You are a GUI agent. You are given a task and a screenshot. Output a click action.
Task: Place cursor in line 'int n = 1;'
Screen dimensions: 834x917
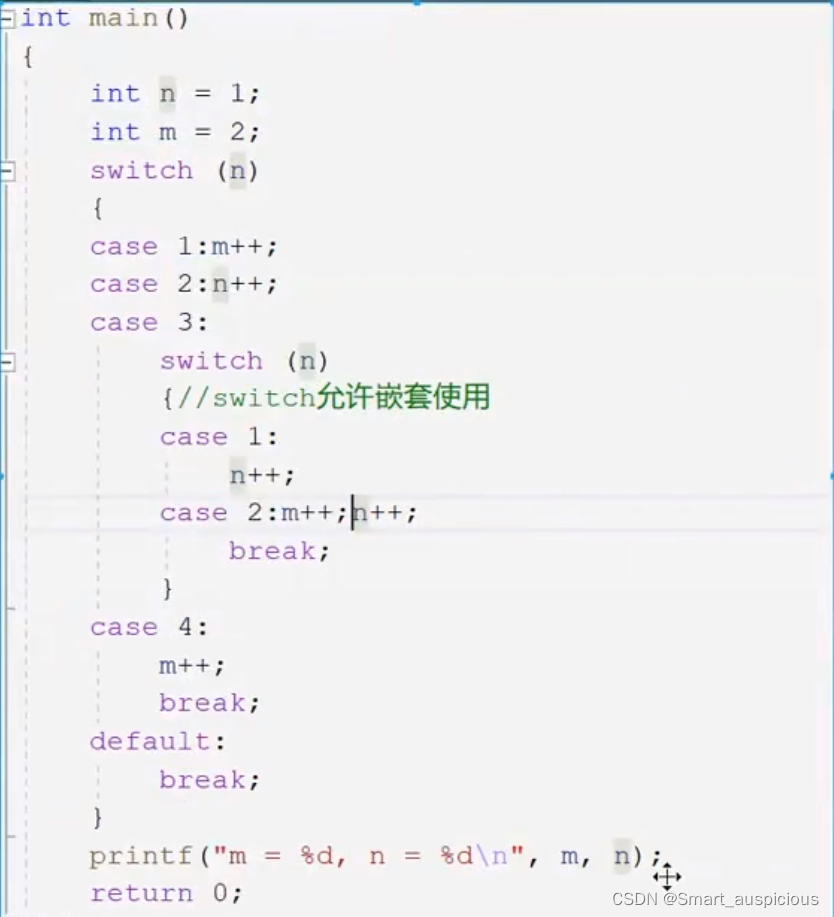tap(175, 94)
